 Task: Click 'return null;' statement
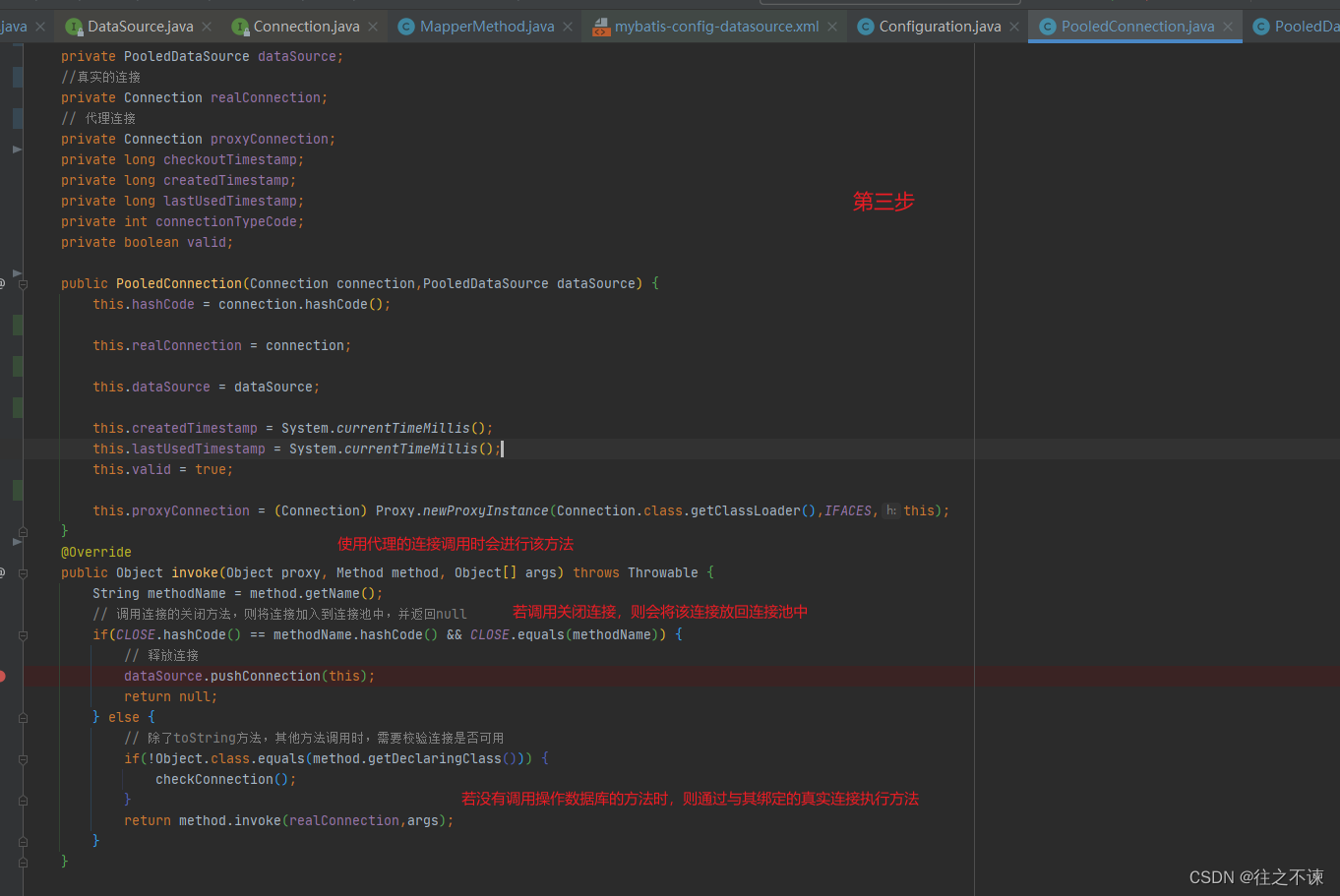point(171,696)
